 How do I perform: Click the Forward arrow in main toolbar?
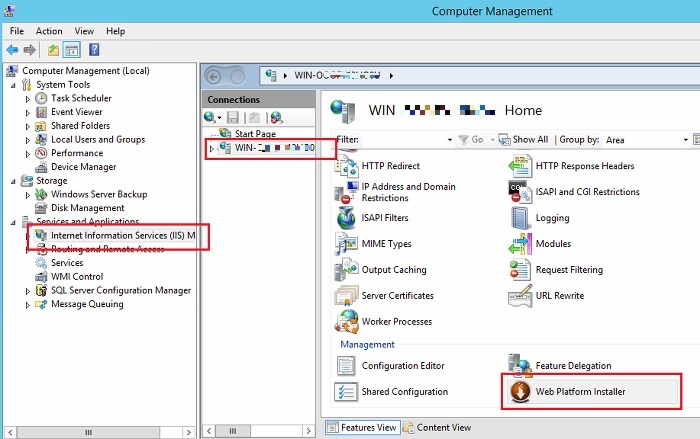click(29, 50)
